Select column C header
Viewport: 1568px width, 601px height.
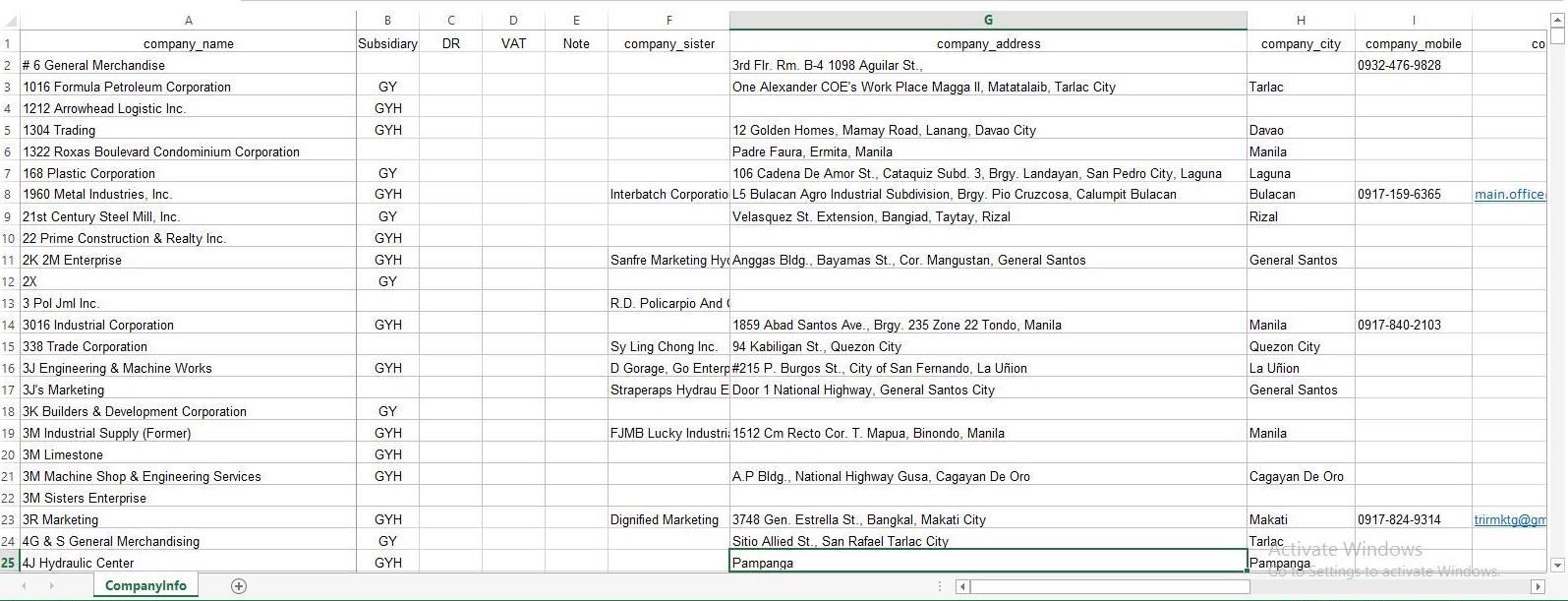(x=450, y=21)
